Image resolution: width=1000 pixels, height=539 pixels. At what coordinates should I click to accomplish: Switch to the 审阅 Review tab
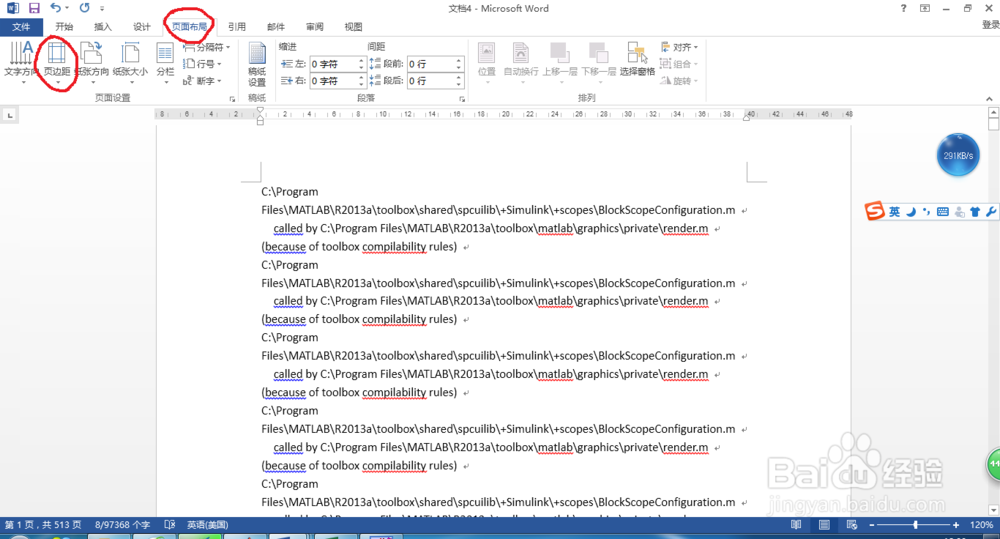[x=314, y=27]
